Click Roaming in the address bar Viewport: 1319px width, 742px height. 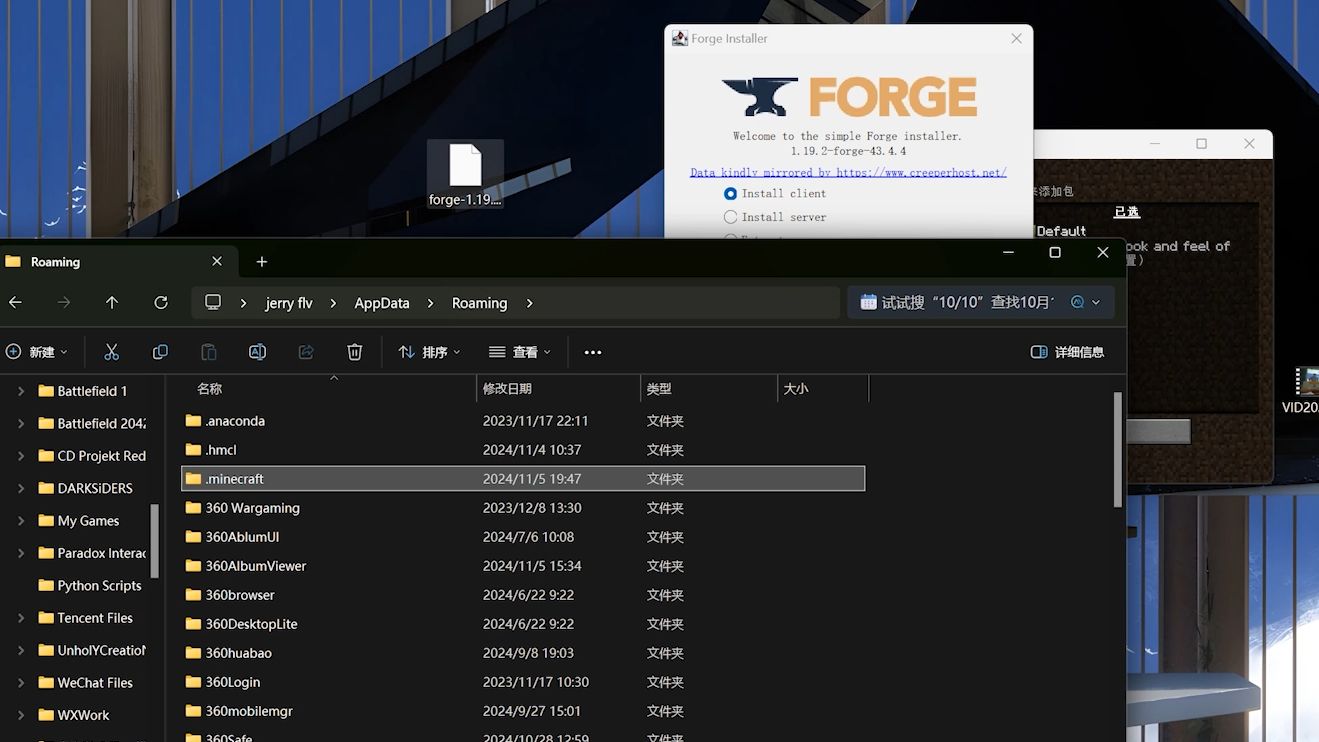click(480, 303)
